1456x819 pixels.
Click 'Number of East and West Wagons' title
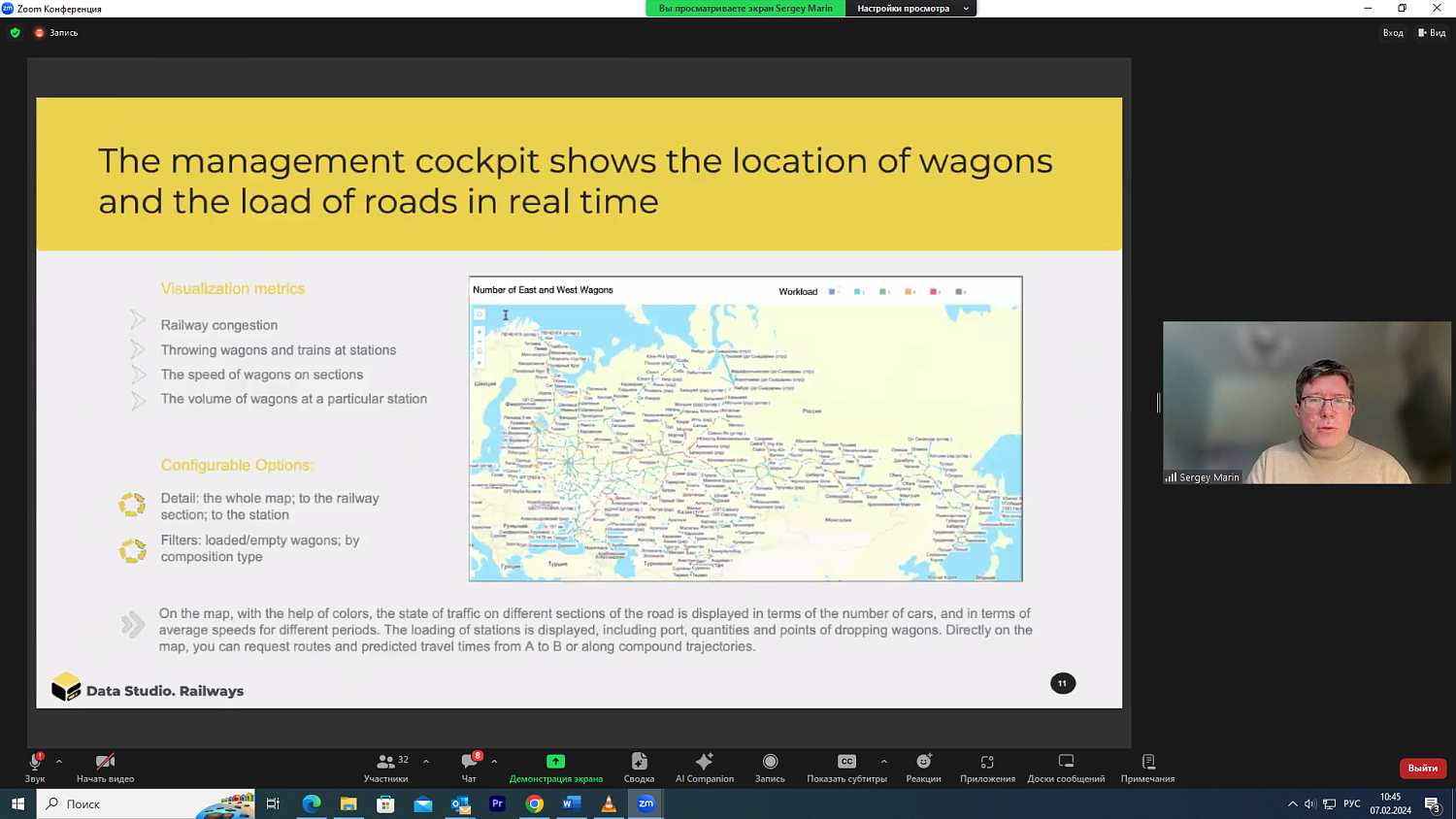pos(543,290)
